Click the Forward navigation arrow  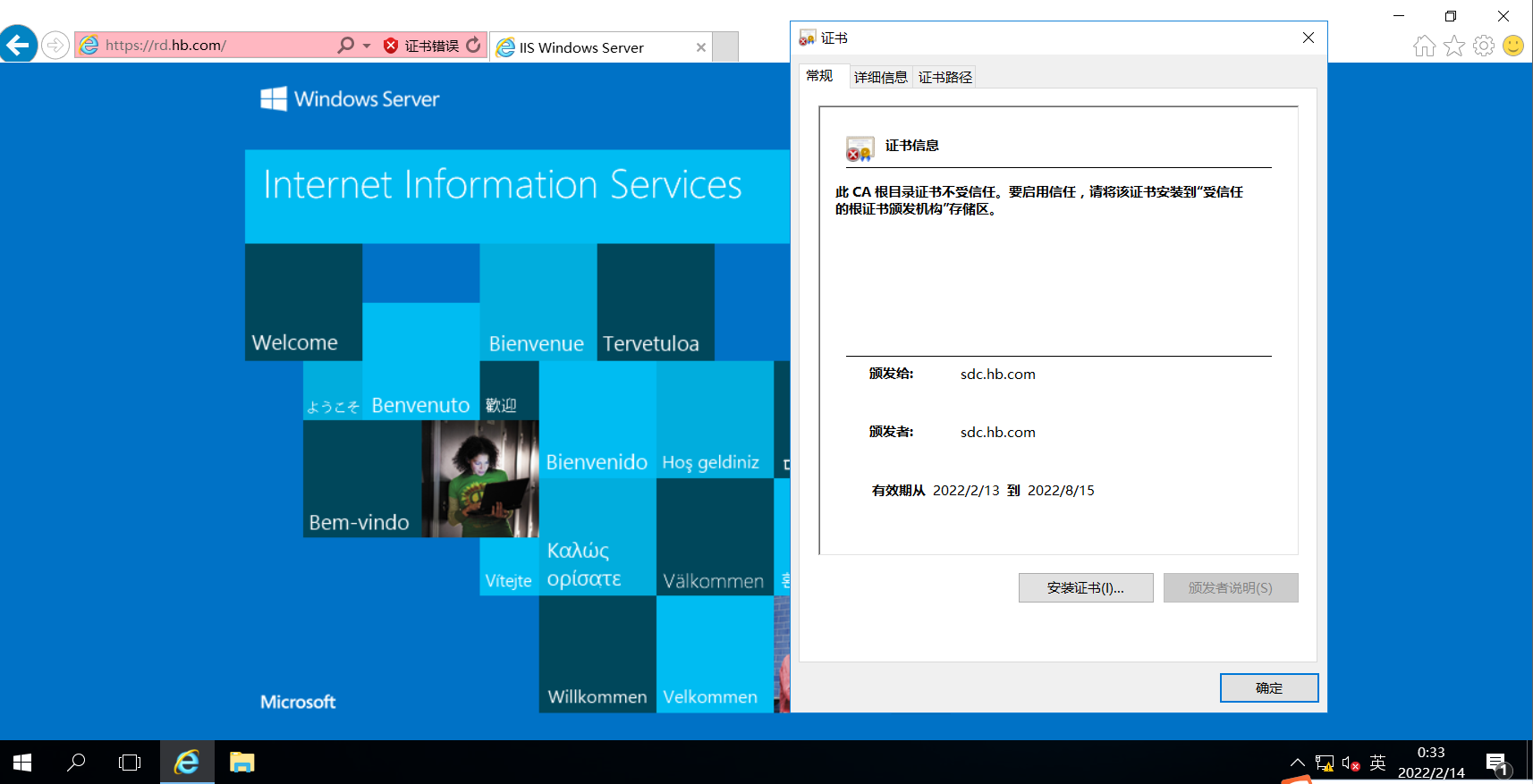(55, 45)
